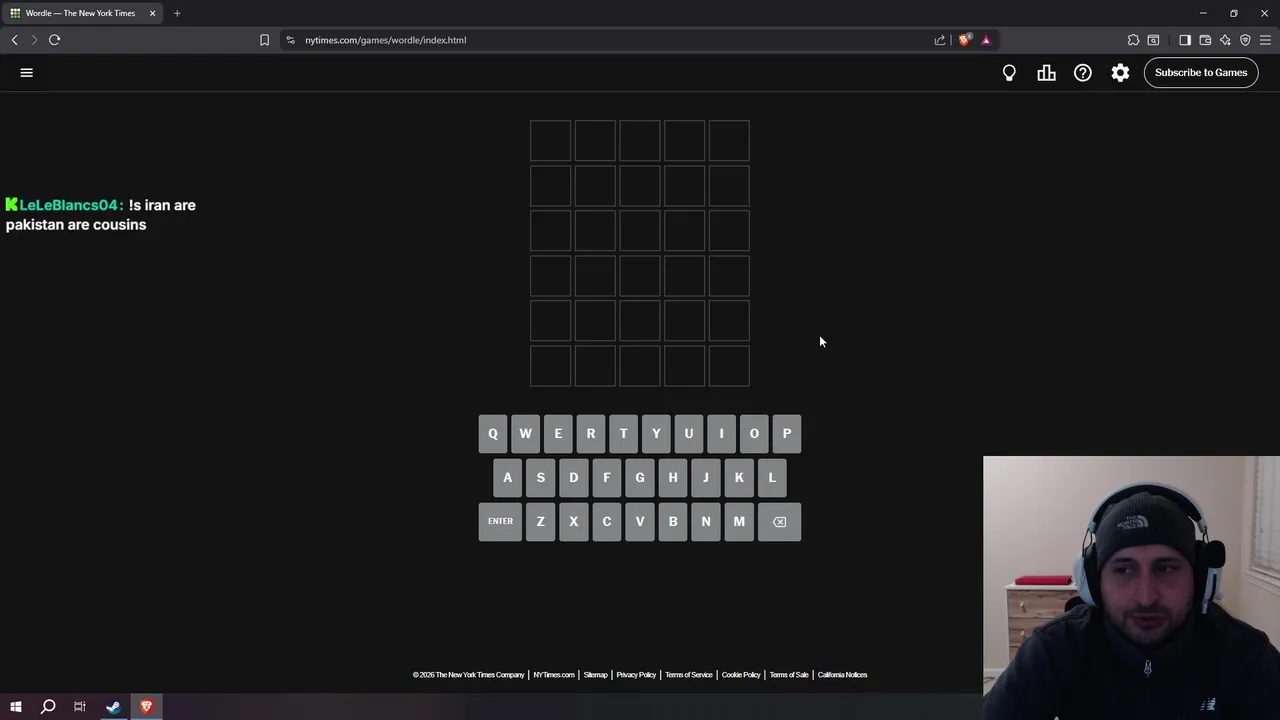
Task: Open the How to Play help icon
Action: pos(1083,72)
